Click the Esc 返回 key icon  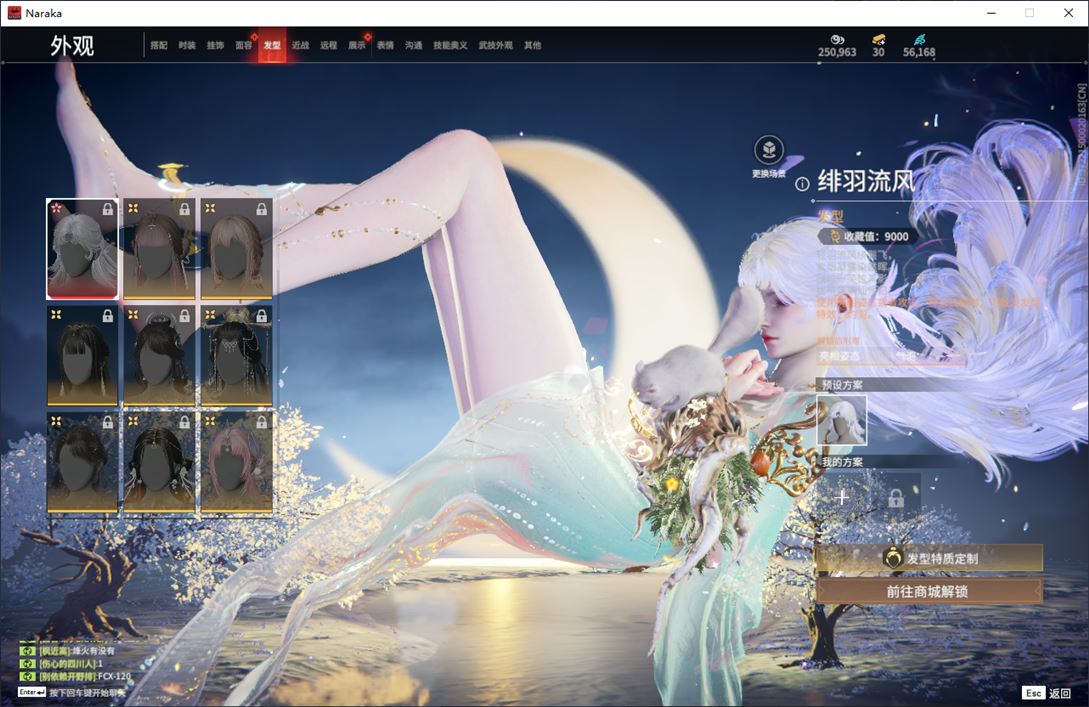click(x=1033, y=693)
